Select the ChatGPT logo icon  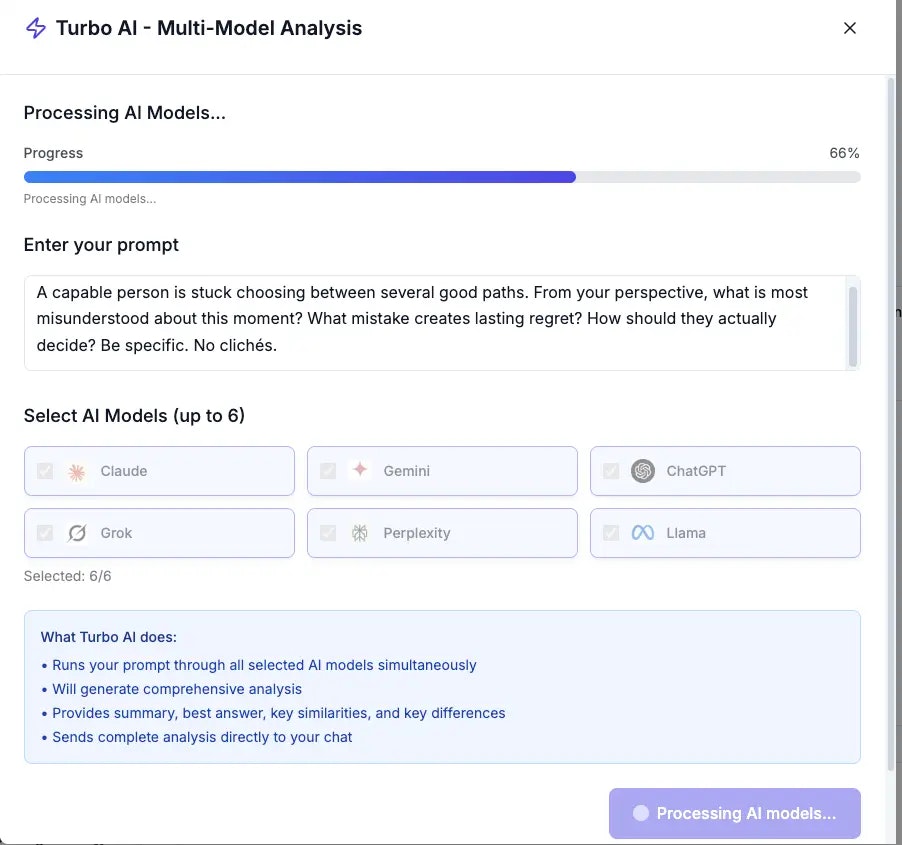pyautogui.click(x=644, y=471)
